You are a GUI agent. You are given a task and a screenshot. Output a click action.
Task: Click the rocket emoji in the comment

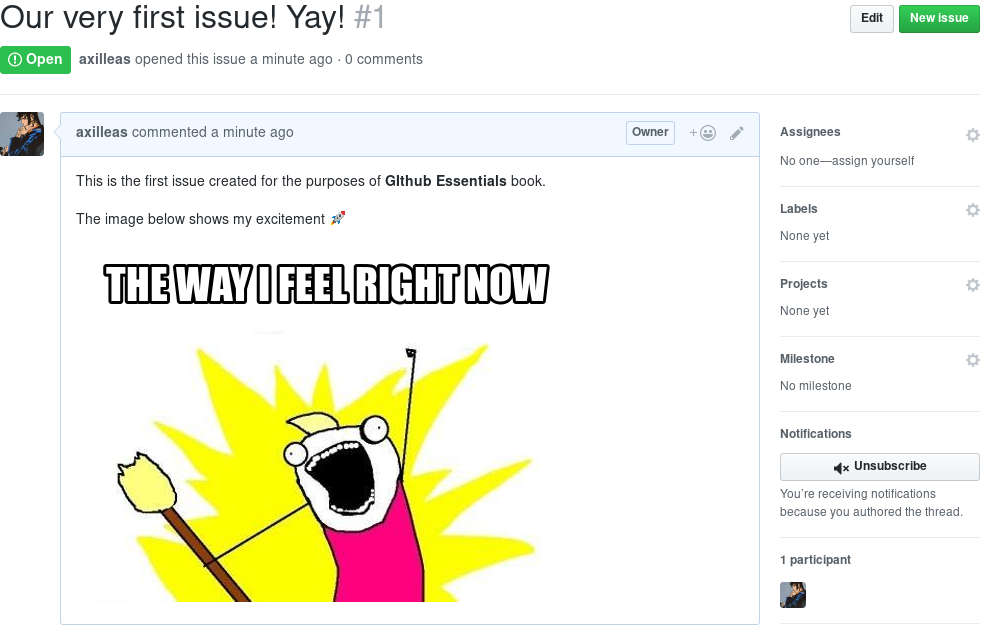click(337, 218)
